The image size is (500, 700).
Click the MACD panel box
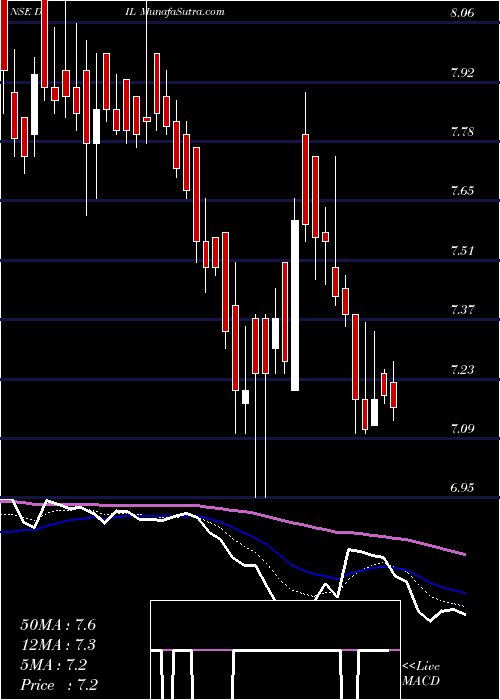point(275,650)
